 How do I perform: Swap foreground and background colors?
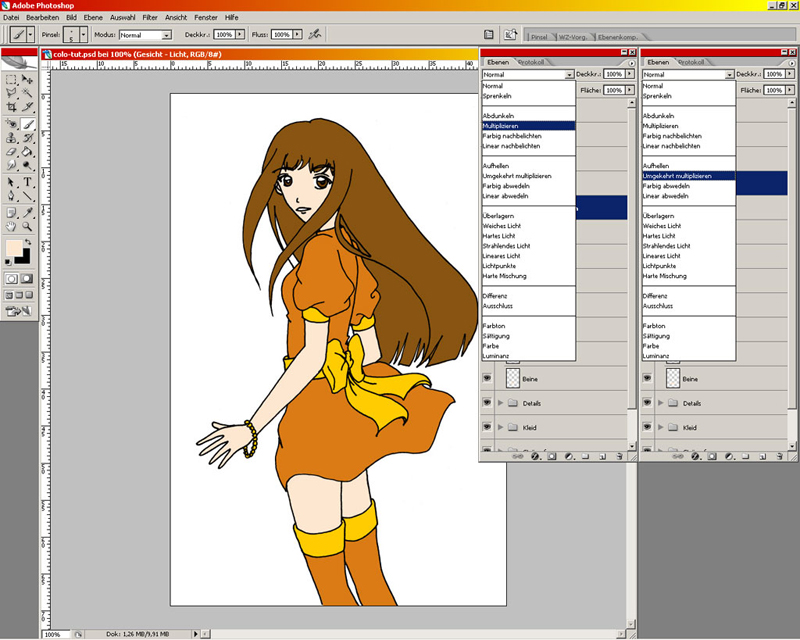tap(28, 242)
